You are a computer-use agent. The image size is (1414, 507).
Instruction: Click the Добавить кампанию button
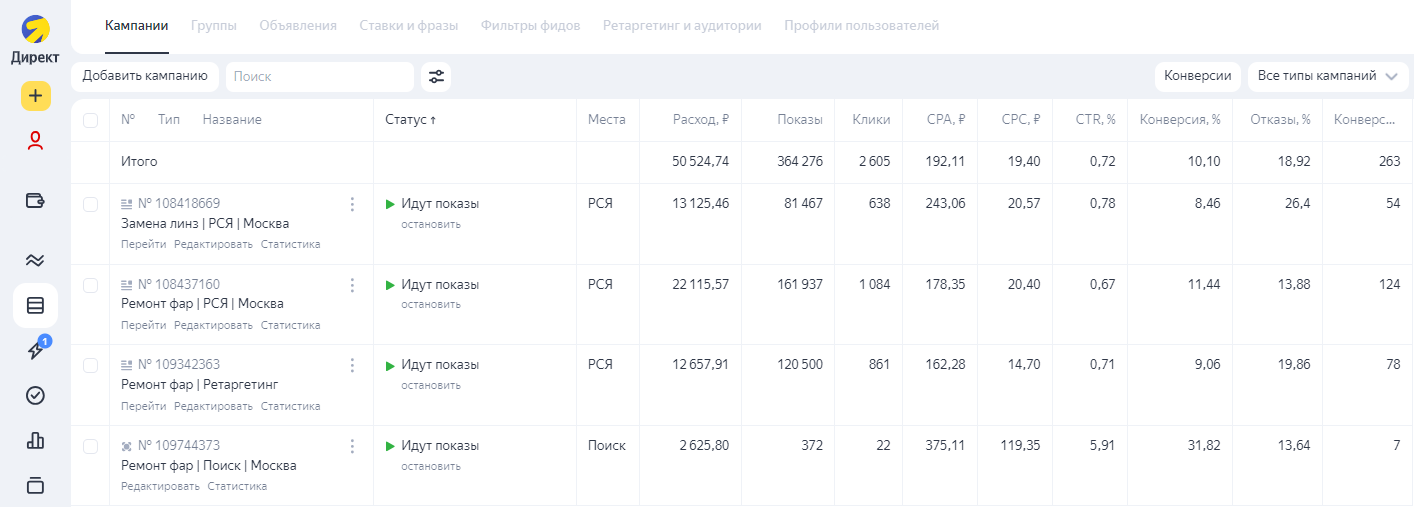coord(145,76)
